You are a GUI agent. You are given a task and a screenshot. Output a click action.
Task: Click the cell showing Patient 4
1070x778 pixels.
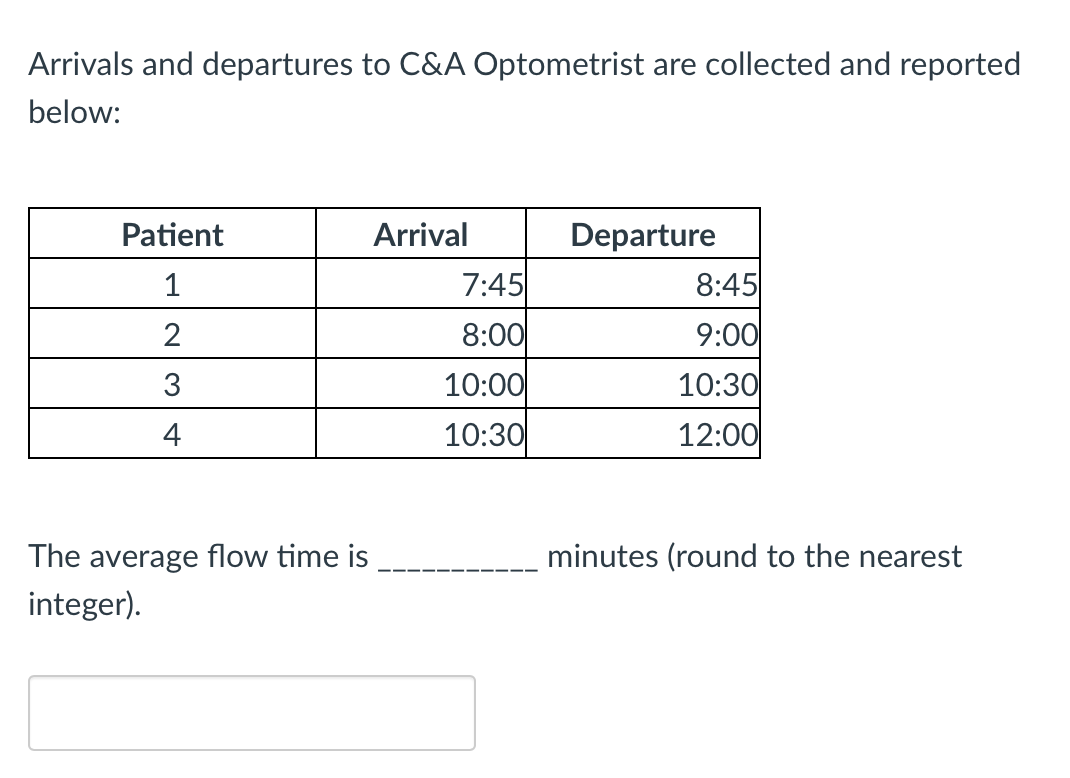pos(171,434)
